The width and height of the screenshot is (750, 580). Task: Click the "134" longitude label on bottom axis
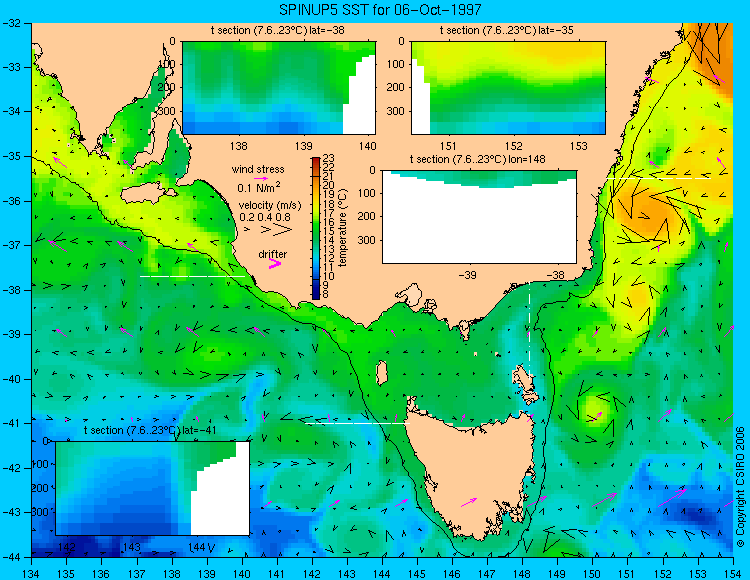(x=32, y=574)
